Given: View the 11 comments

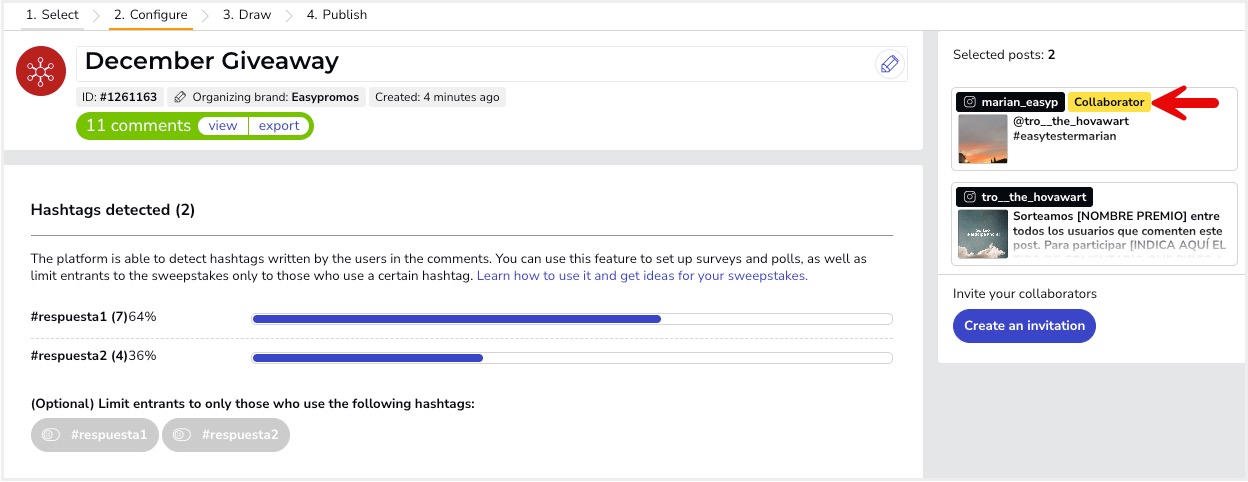Looking at the screenshot, I should click(223, 126).
